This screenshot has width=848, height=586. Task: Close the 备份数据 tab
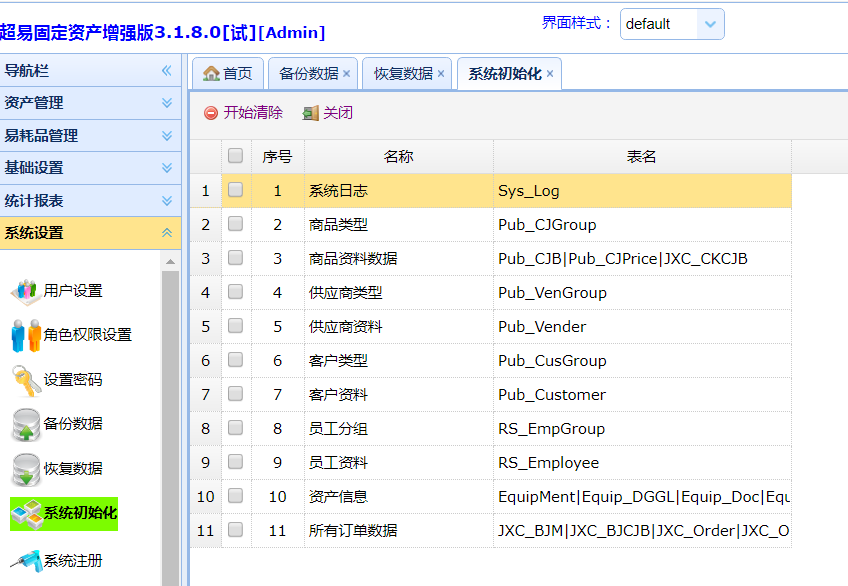[x=346, y=74]
